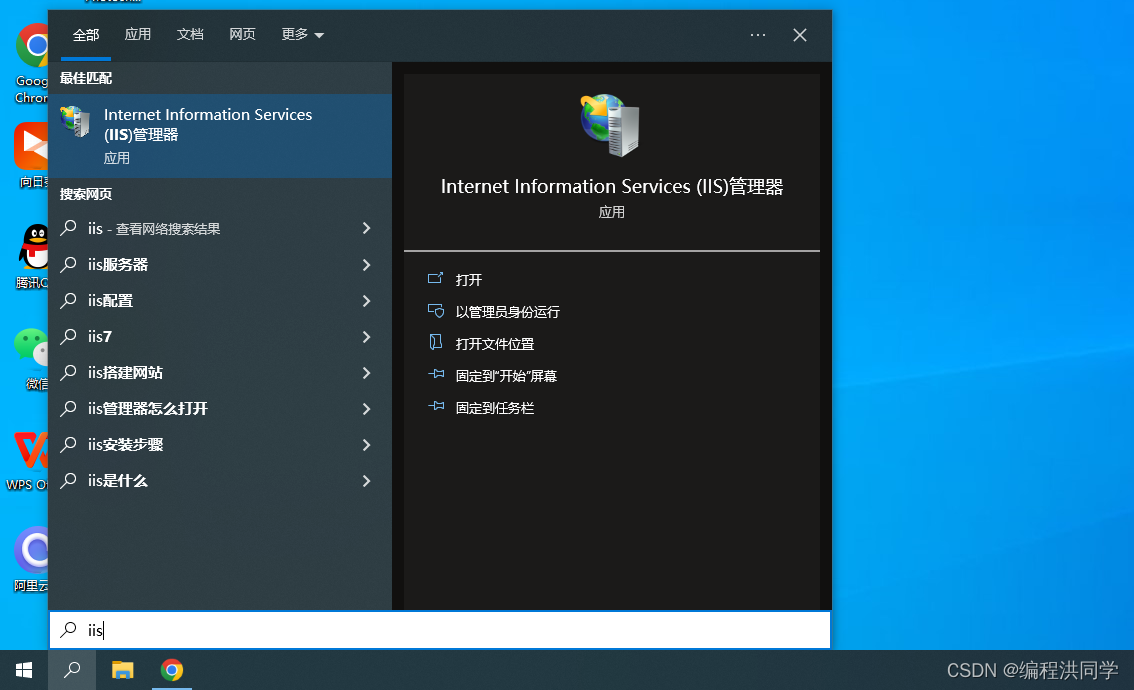Click 打开 to launch IIS Manager

(x=469, y=280)
